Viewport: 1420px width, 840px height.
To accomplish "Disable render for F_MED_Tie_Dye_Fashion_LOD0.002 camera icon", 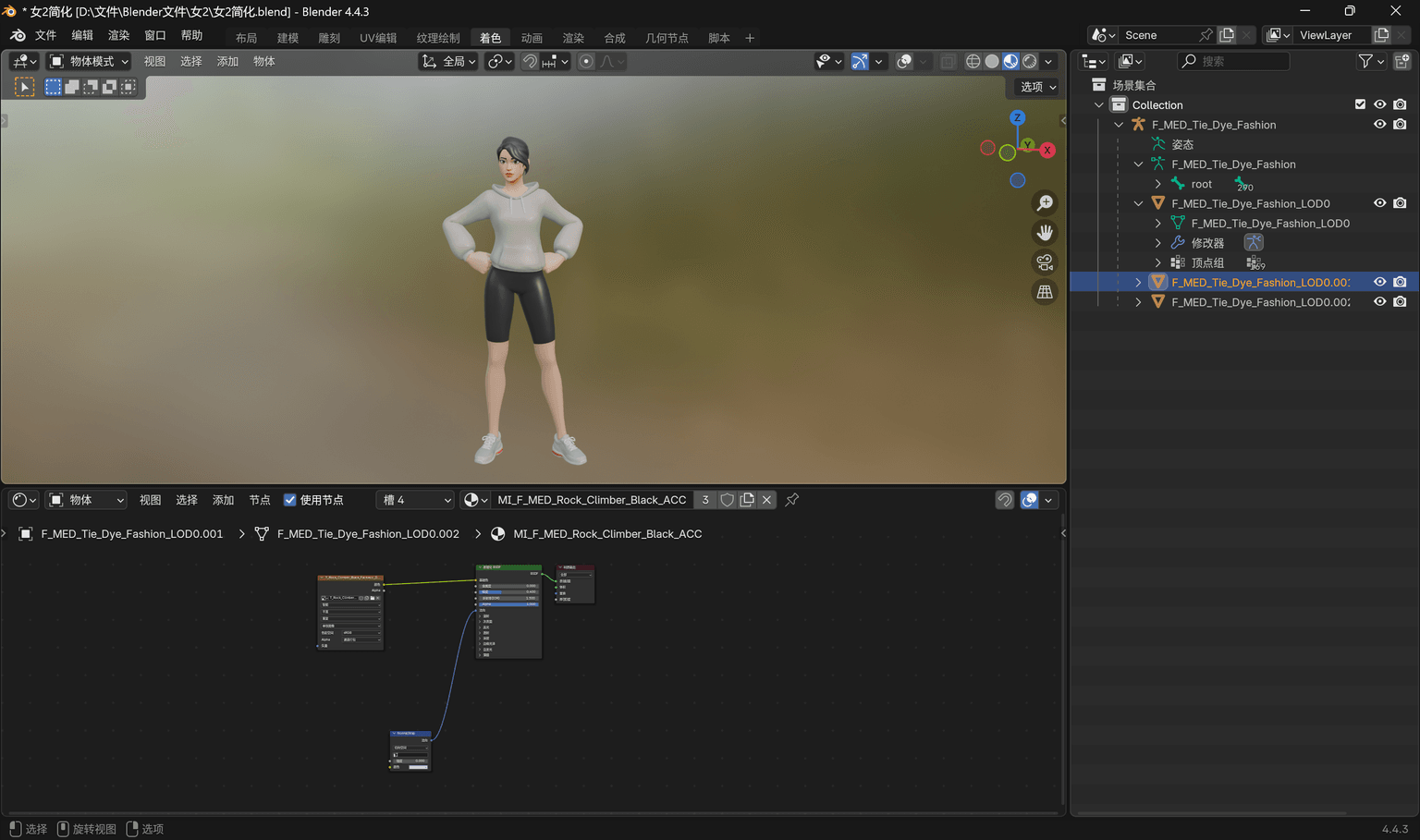I will [x=1400, y=302].
